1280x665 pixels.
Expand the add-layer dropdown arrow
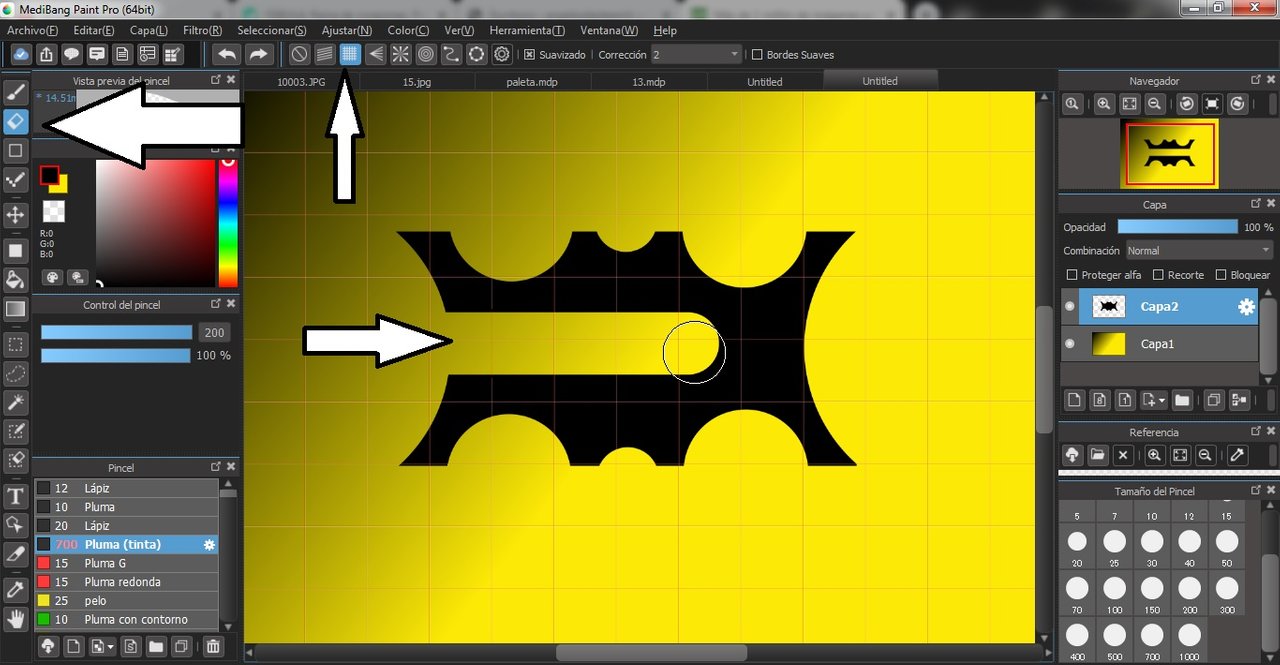pyautogui.click(x=1161, y=401)
